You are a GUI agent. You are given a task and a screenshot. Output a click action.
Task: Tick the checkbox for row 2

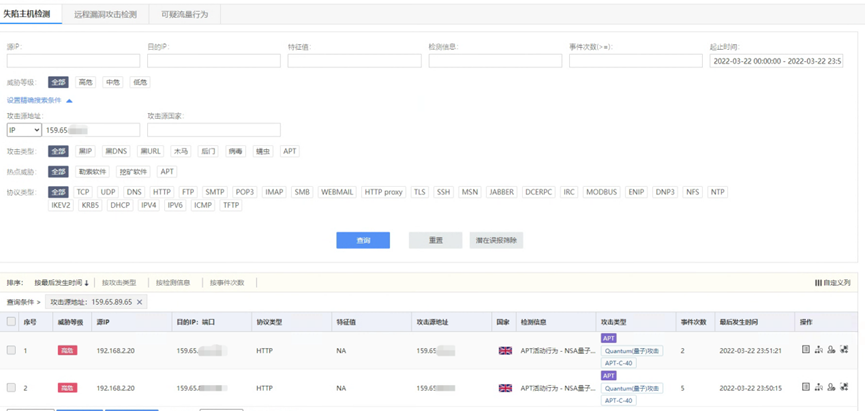click(x=12, y=387)
